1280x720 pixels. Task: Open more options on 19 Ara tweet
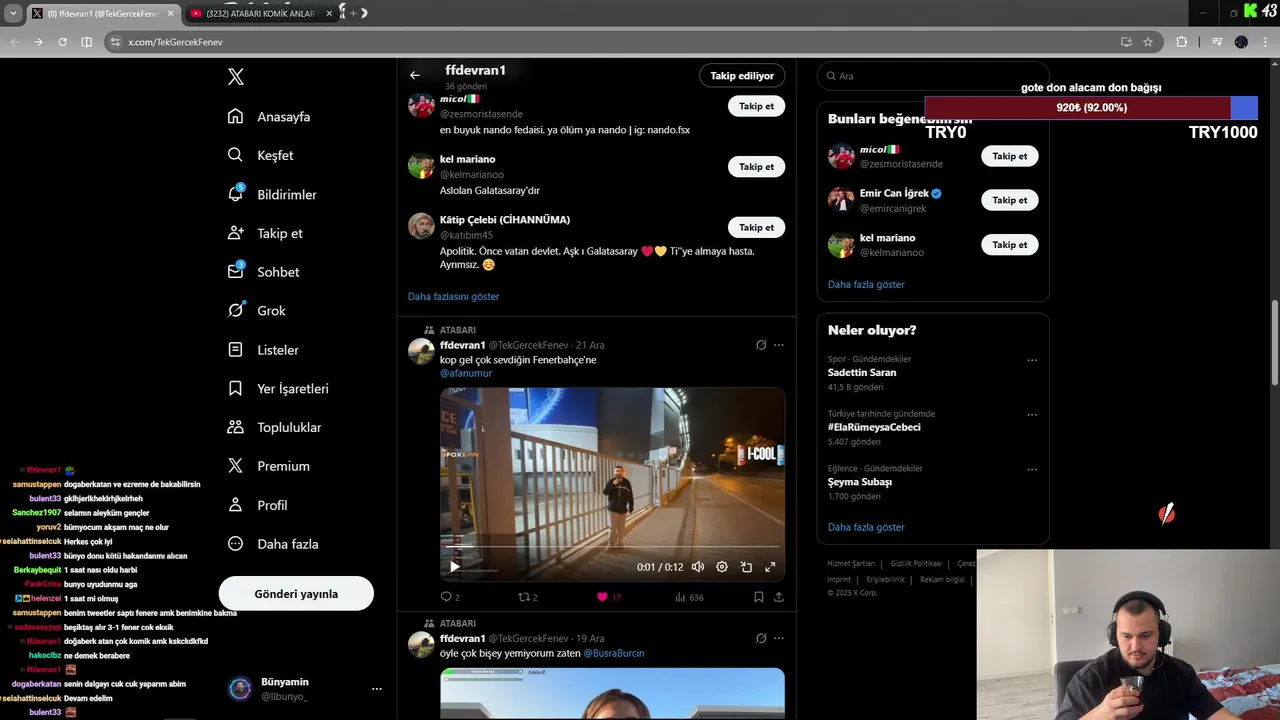pyautogui.click(x=779, y=638)
